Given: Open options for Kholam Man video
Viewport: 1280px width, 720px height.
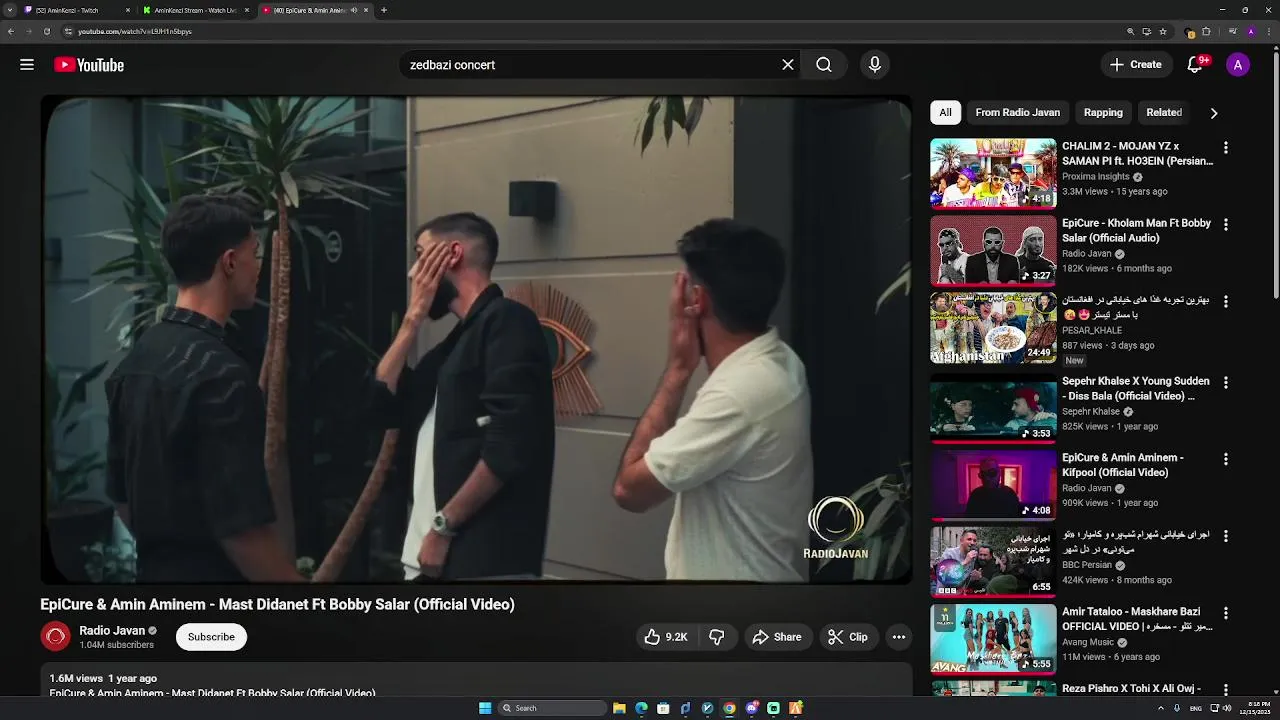Looking at the screenshot, I should point(1225,225).
